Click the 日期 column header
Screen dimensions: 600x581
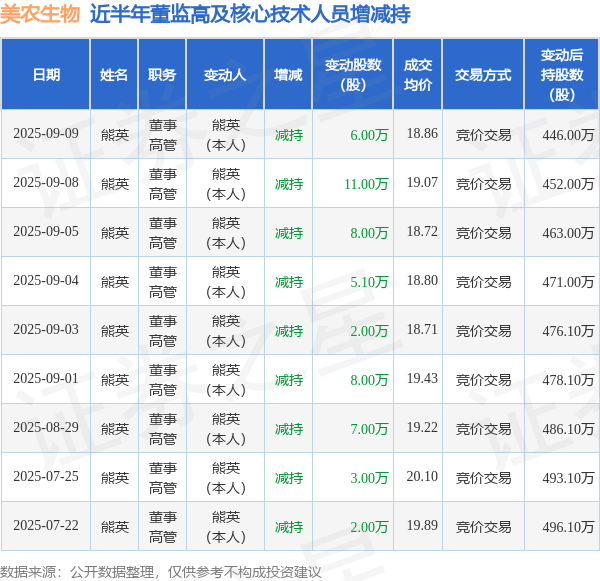[46, 75]
